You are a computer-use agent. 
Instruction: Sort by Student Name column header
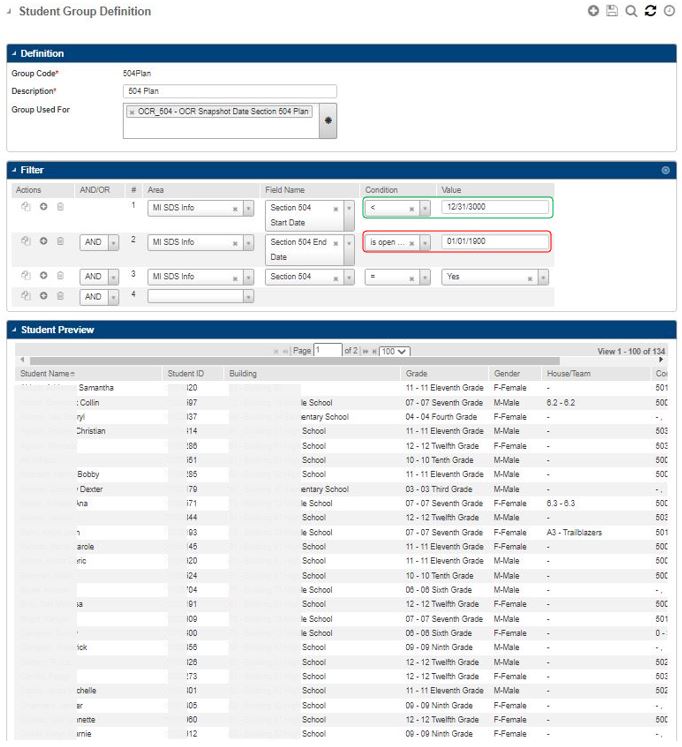click(x=47, y=373)
